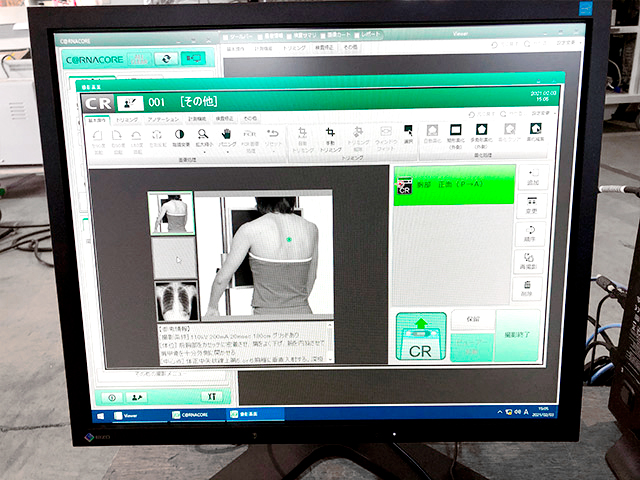Switch to the その他 ribbon tab in capture window

(x=250, y=118)
